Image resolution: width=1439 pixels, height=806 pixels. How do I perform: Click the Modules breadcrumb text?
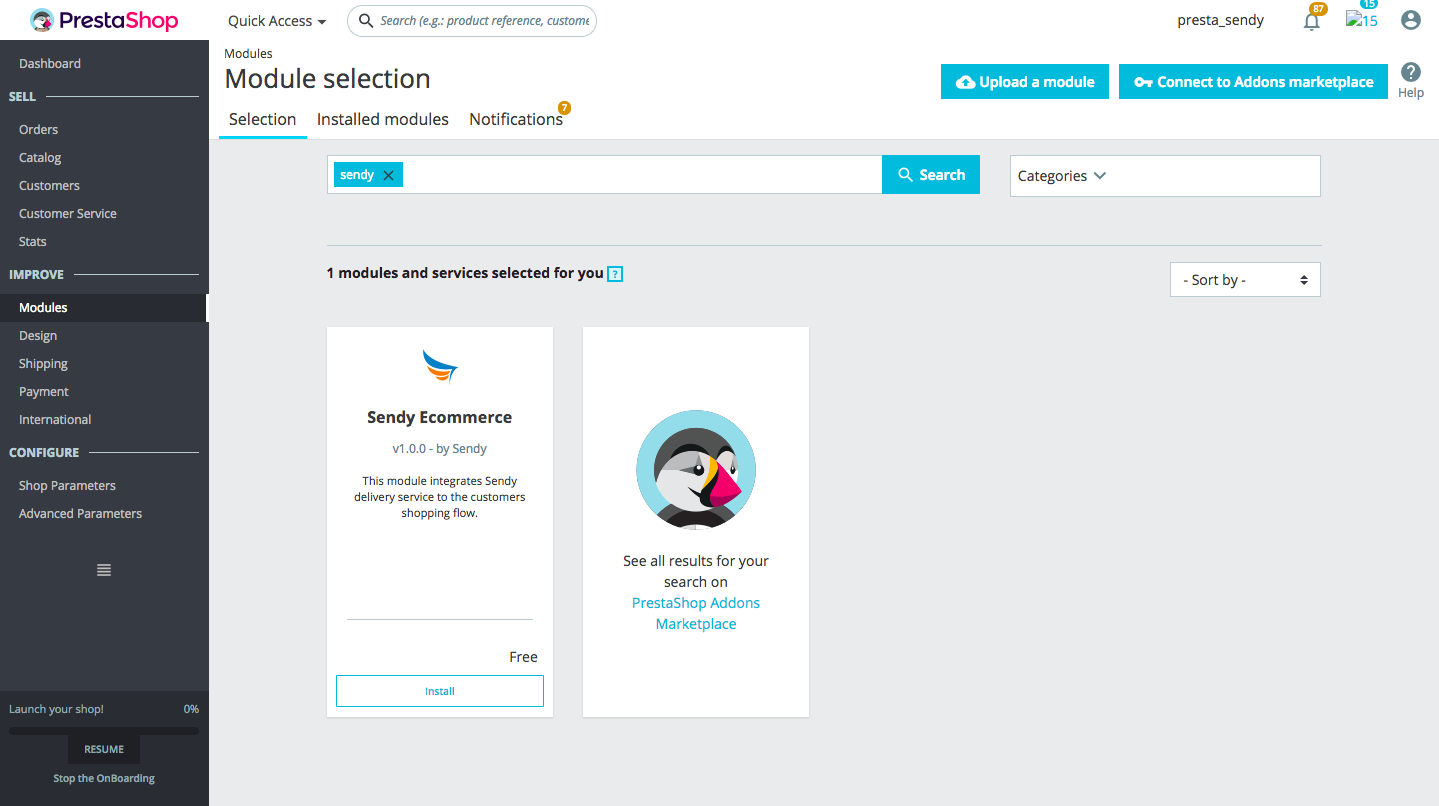[248, 53]
